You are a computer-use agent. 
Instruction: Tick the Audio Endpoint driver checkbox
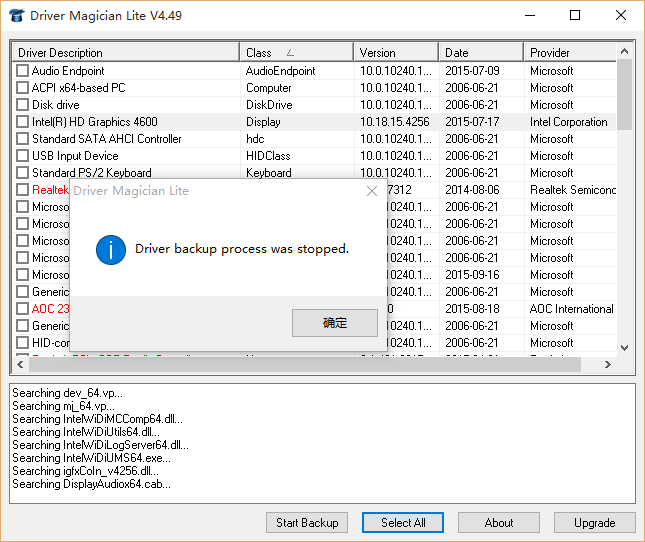click(23, 71)
